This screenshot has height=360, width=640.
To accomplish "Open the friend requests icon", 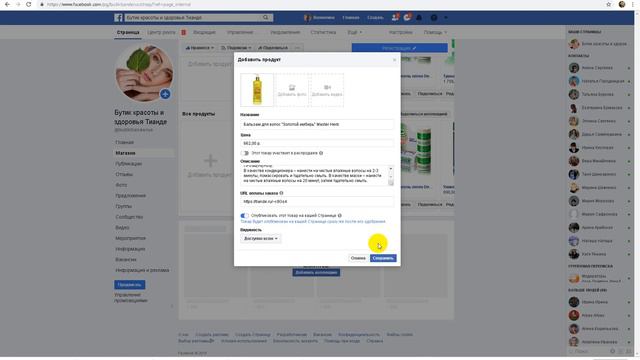I will 395,18.
